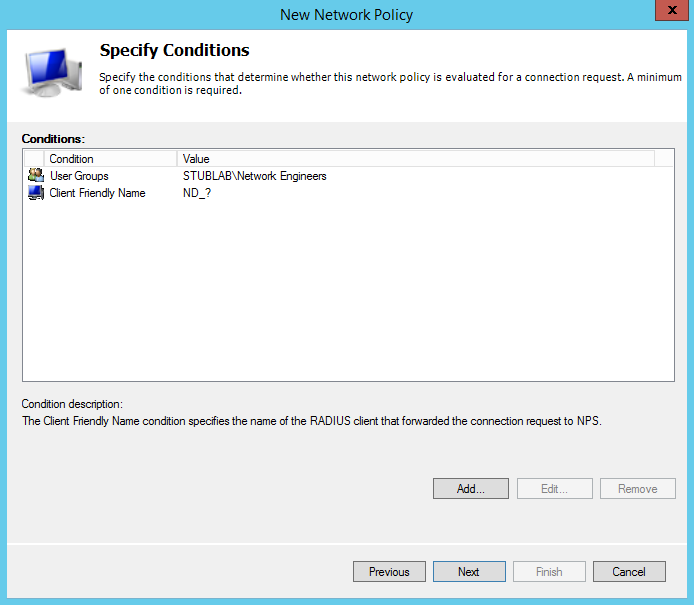Click the disabled Finish button
The image size is (694, 605).
[x=549, y=571]
